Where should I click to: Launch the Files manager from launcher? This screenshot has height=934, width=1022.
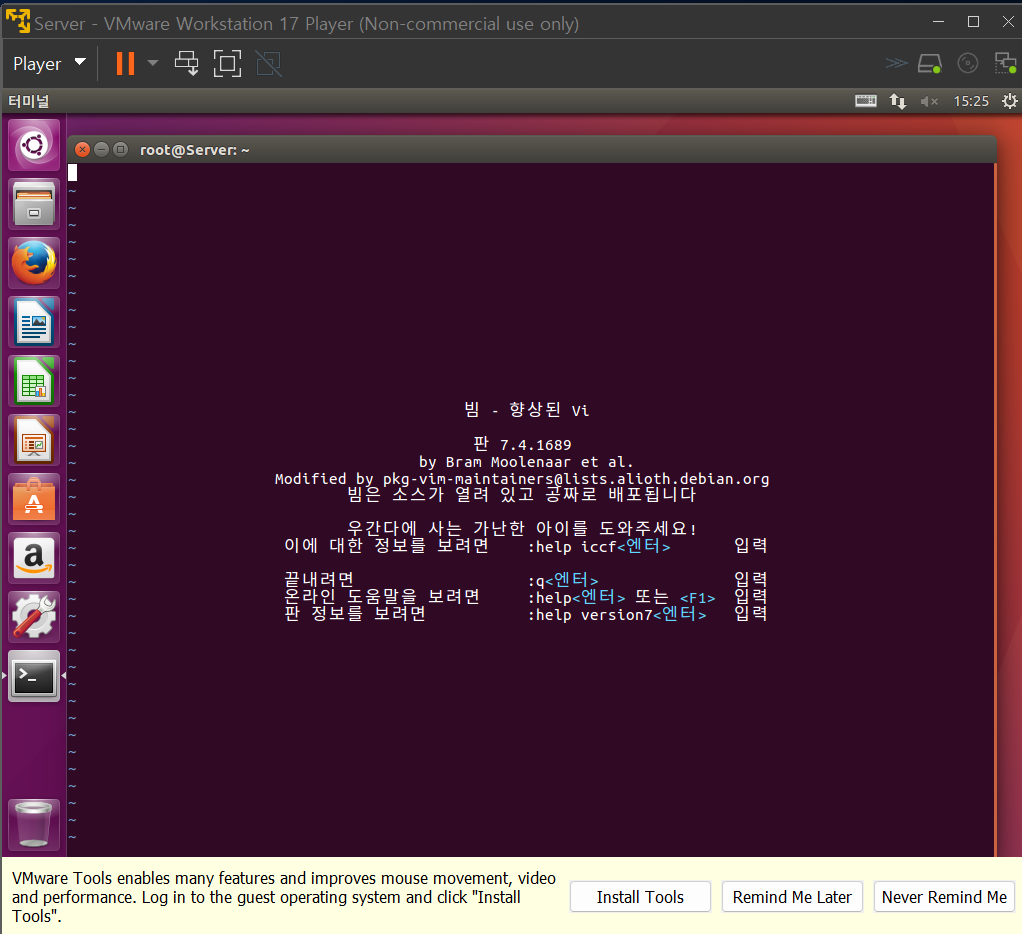pyautogui.click(x=34, y=204)
